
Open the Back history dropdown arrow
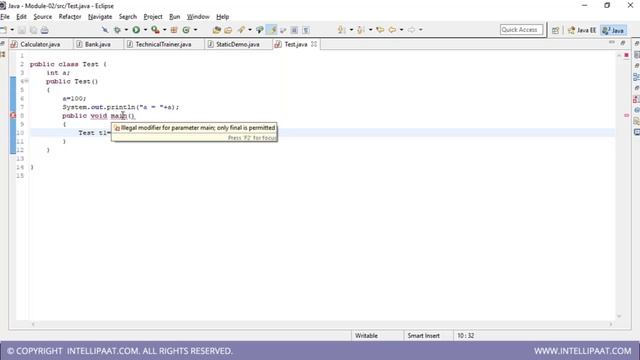point(402,30)
